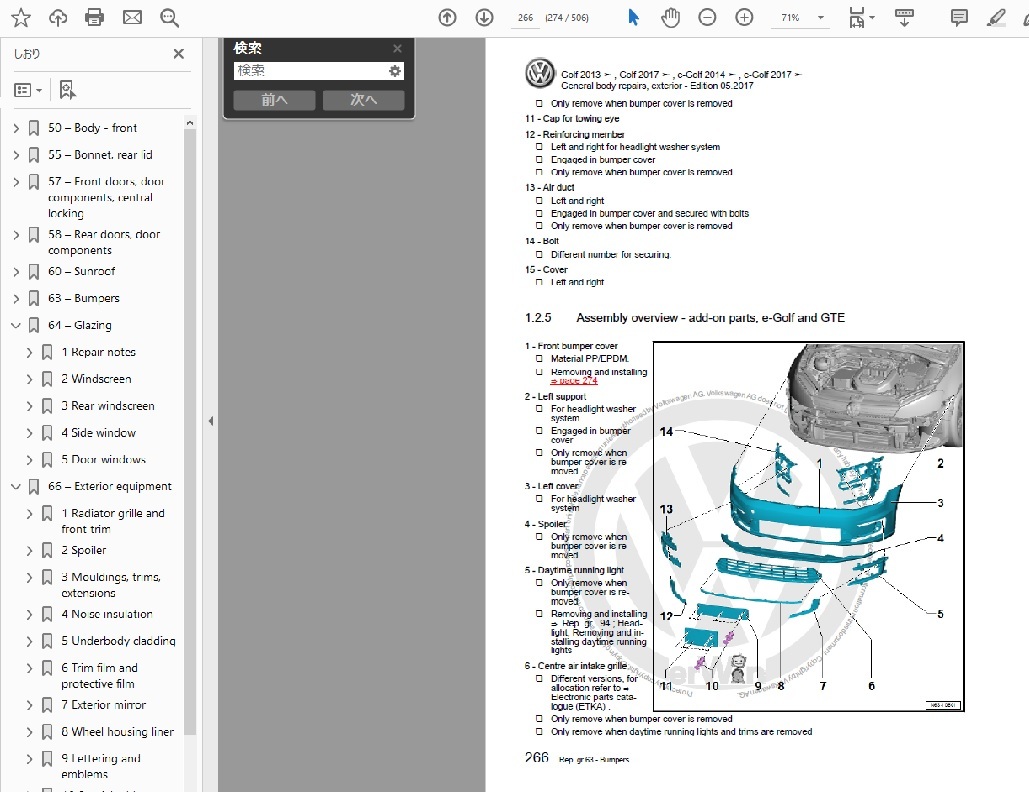The image size is (1029, 792).
Task: Close the bookmarks panel
Action: tap(178, 54)
